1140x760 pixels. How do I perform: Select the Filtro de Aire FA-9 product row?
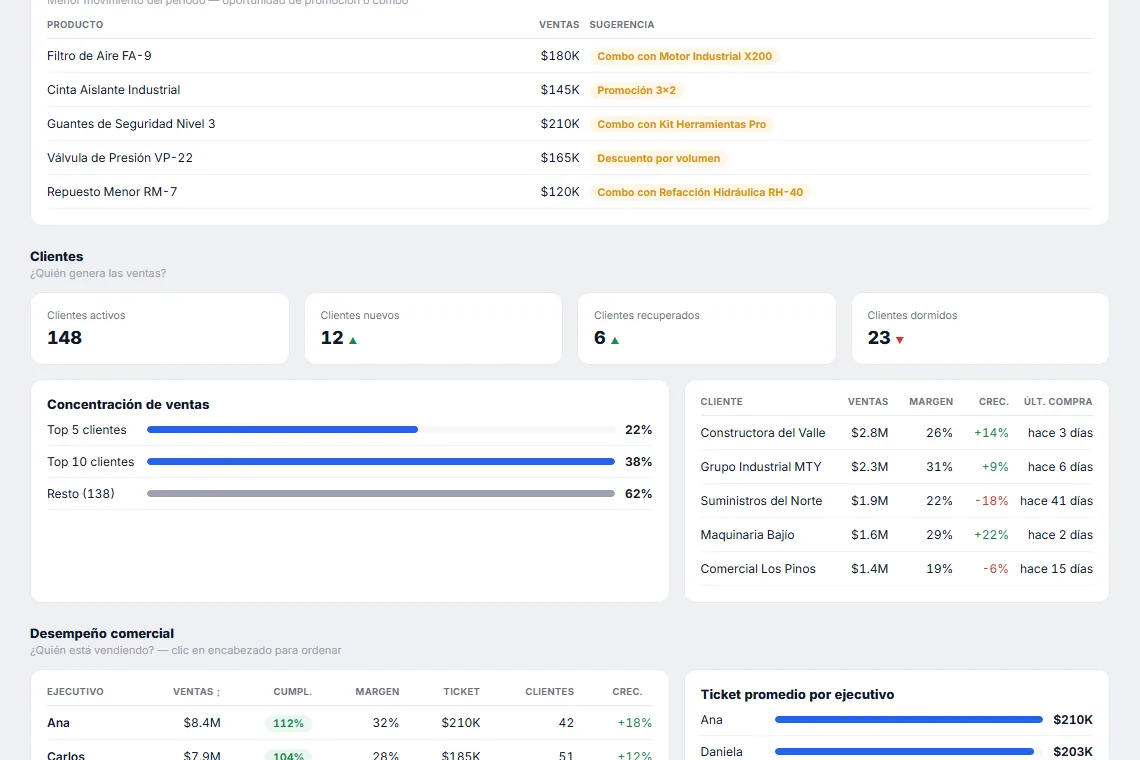click(x=570, y=56)
